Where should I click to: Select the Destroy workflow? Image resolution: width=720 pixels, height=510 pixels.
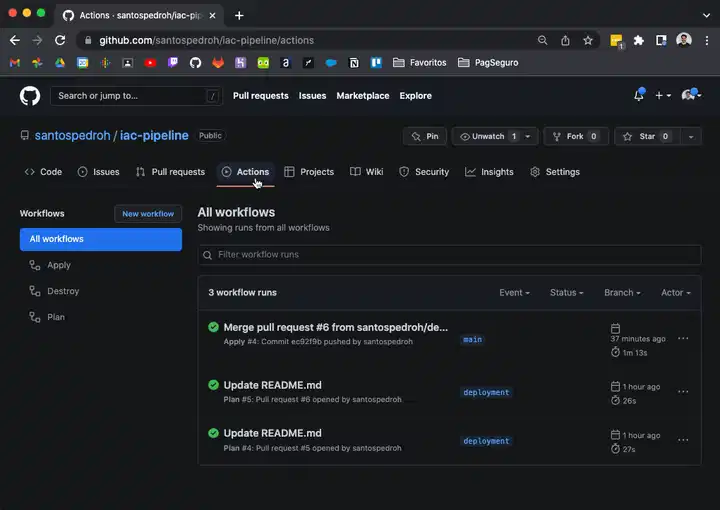[101, 291]
